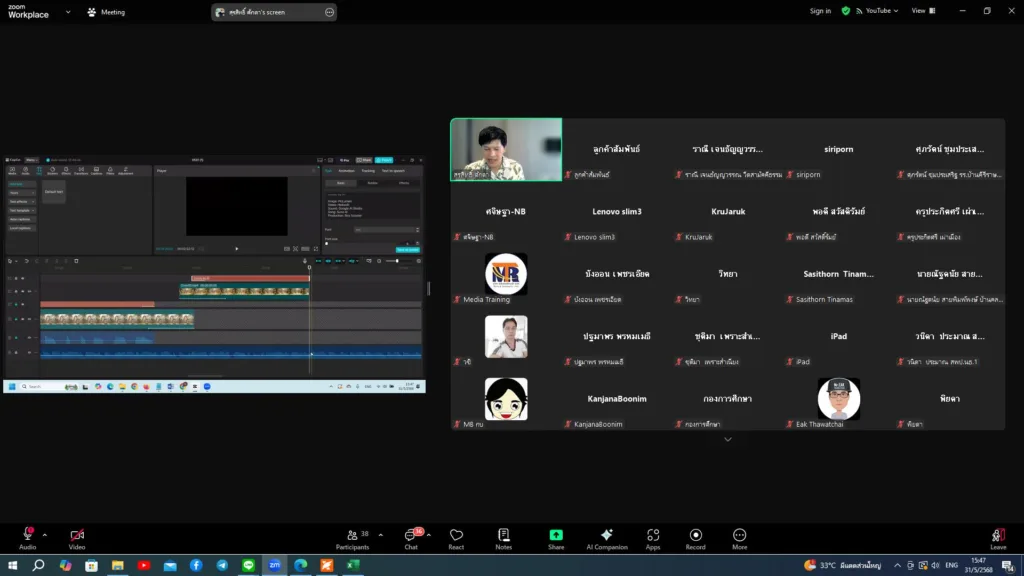Toggle meeting recording with Record
The width and height of the screenshot is (1024, 576).
pos(696,538)
